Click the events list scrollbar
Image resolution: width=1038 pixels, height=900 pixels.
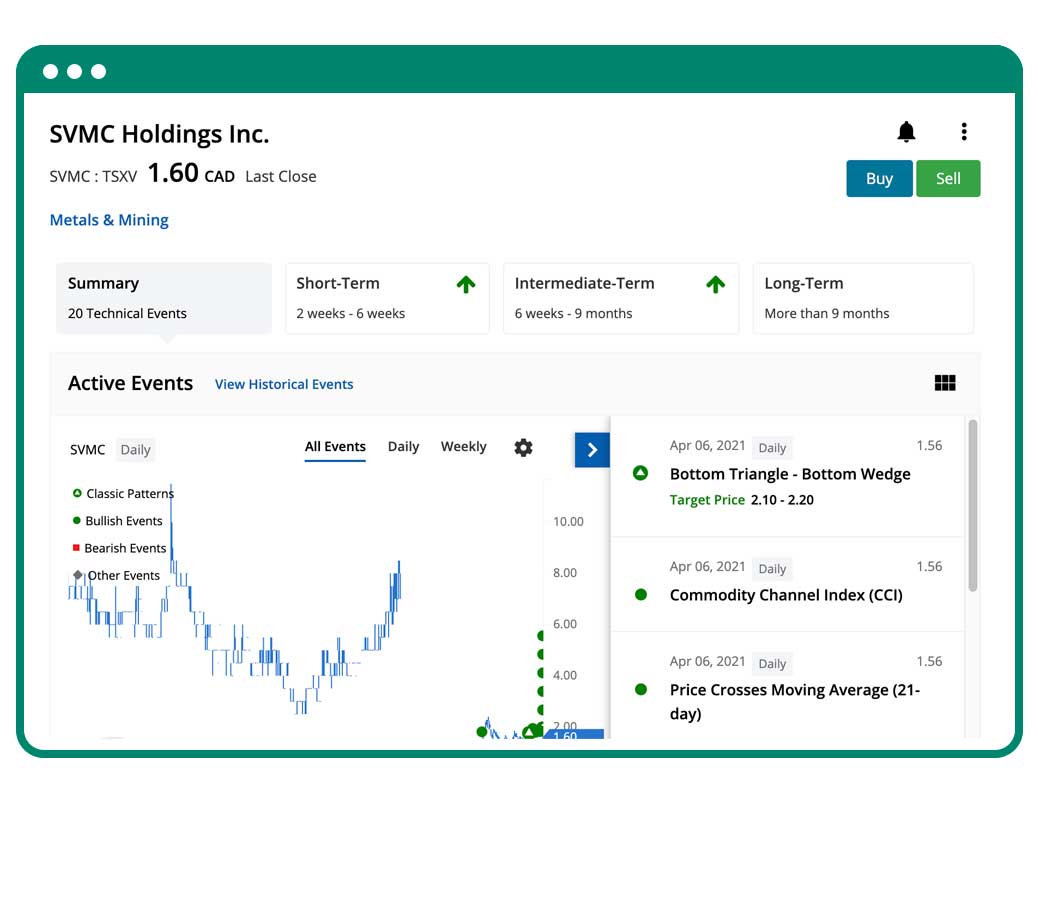pos(972,505)
